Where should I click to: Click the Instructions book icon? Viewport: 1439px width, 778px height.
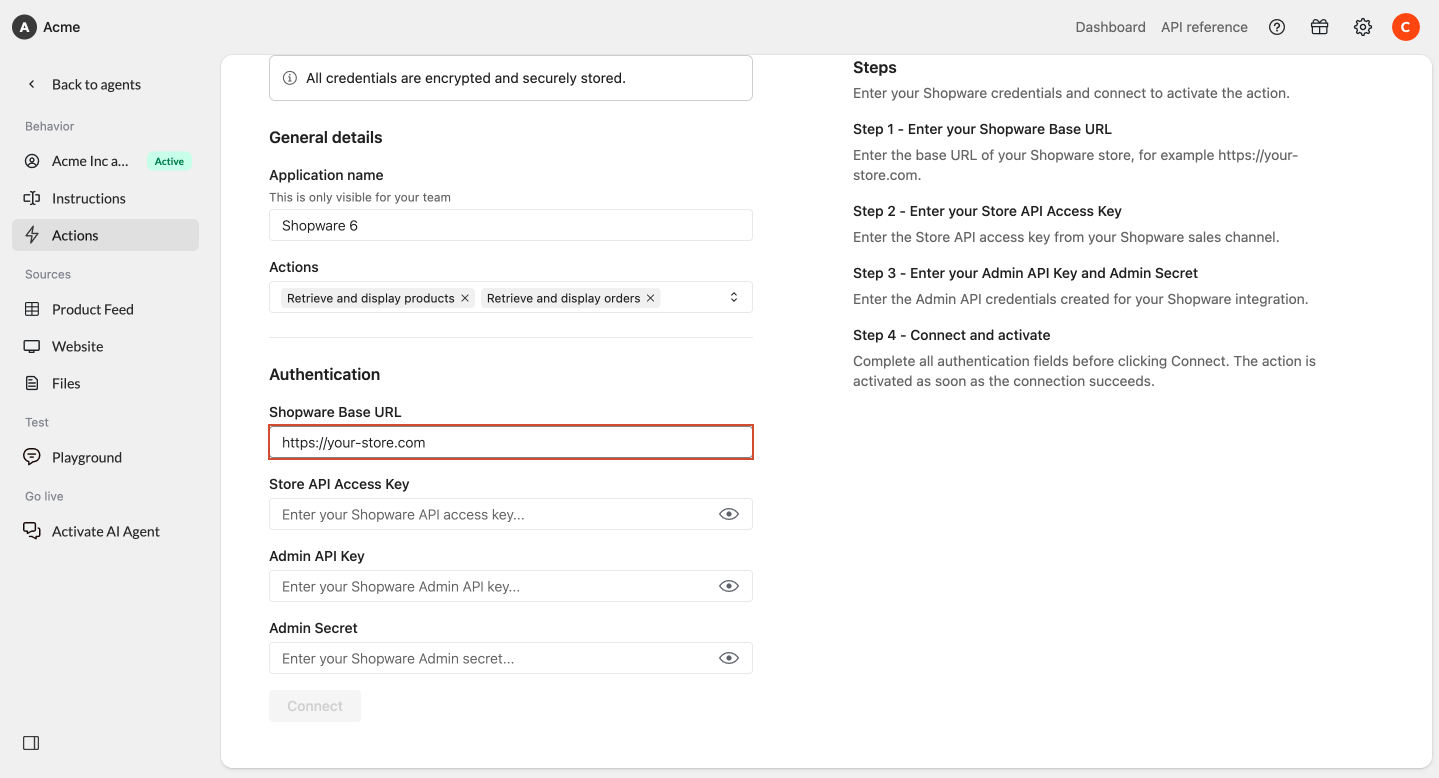tap(32, 198)
